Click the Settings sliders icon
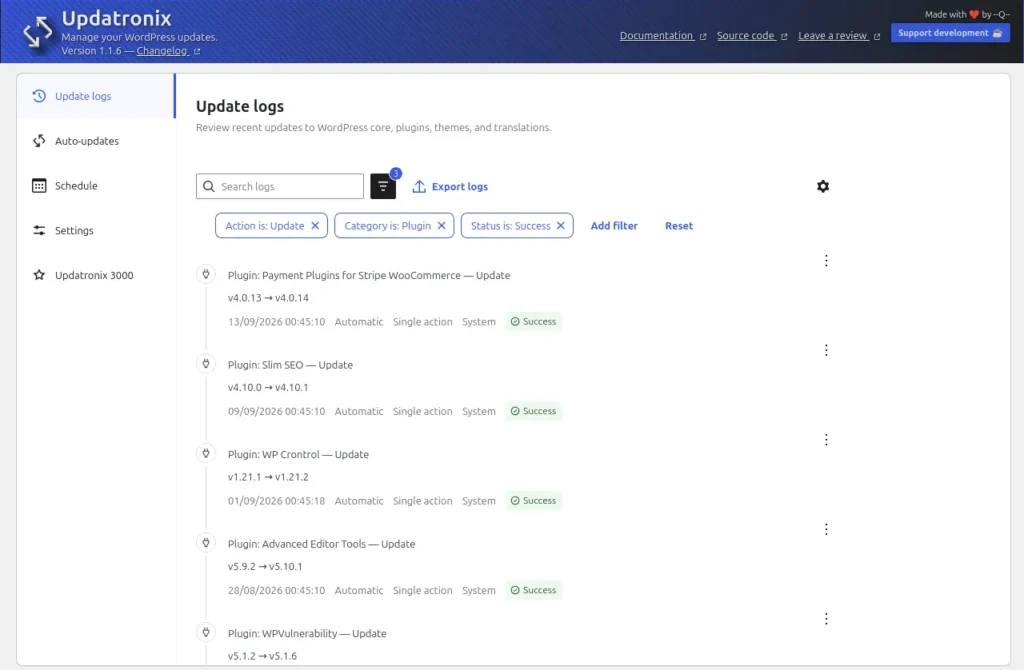1024x670 pixels. (x=39, y=231)
